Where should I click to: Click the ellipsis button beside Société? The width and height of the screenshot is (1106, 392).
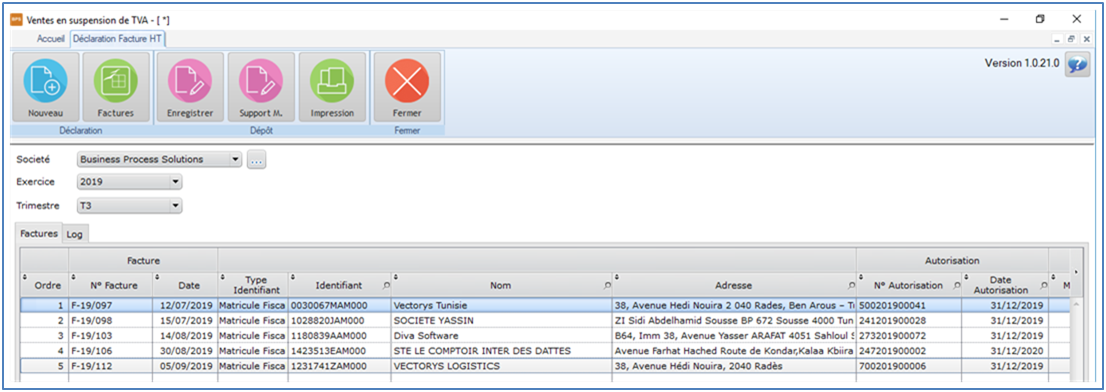click(x=256, y=161)
